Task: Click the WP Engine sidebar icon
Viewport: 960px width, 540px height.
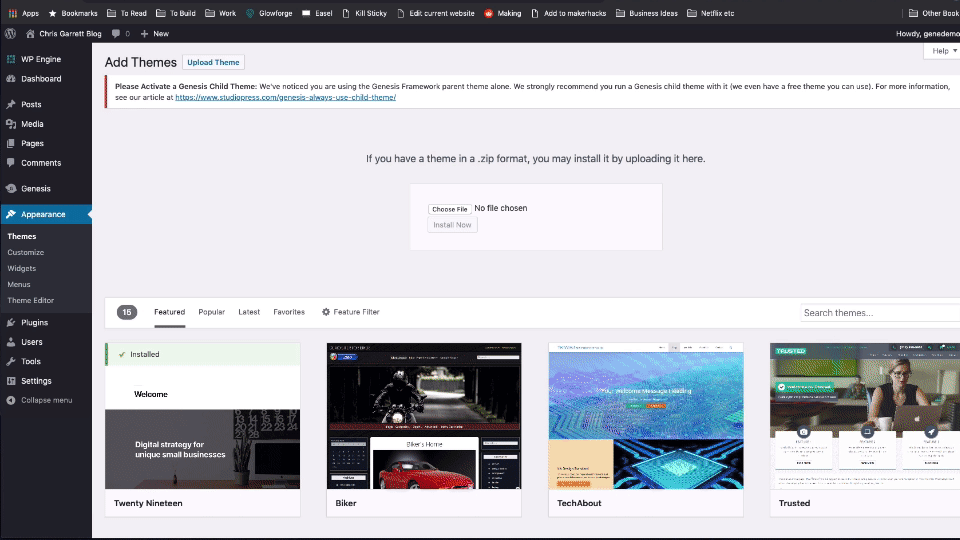Action: pyautogui.click(x=11, y=59)
